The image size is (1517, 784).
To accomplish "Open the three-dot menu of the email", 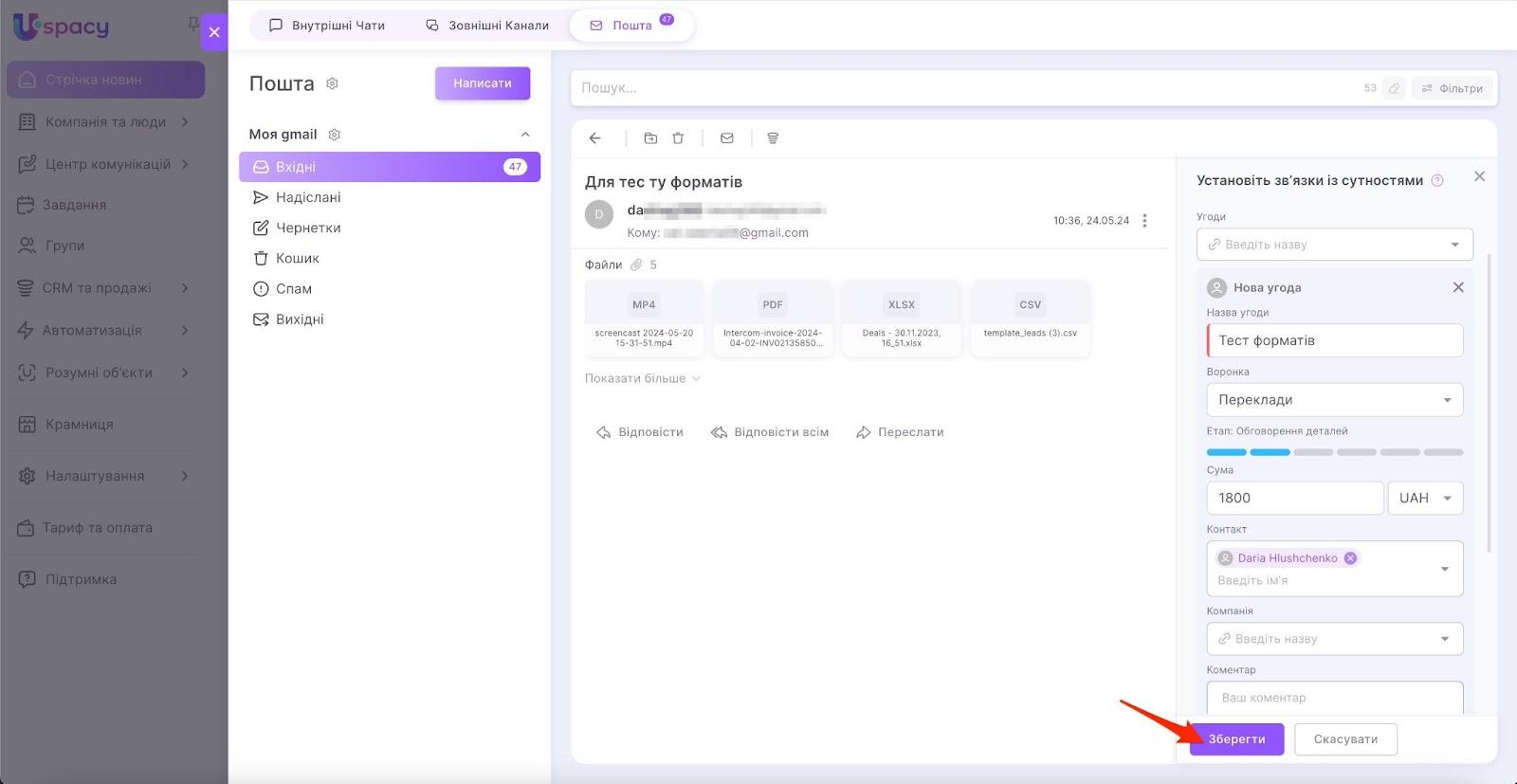I will [x=1145, y=221].
